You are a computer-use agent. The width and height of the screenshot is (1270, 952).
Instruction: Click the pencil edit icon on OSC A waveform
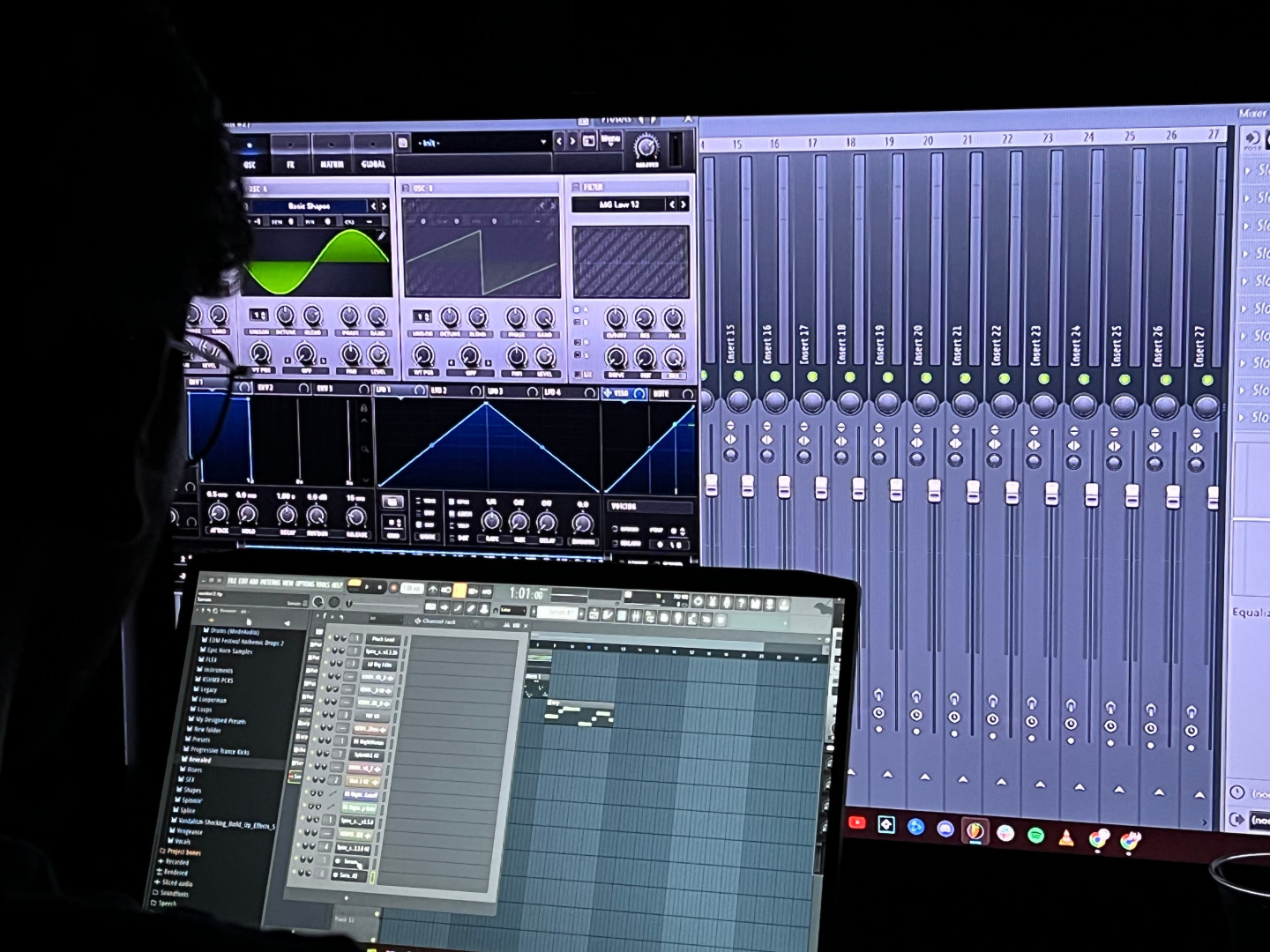pyautogui.click(x=381, y=236)
